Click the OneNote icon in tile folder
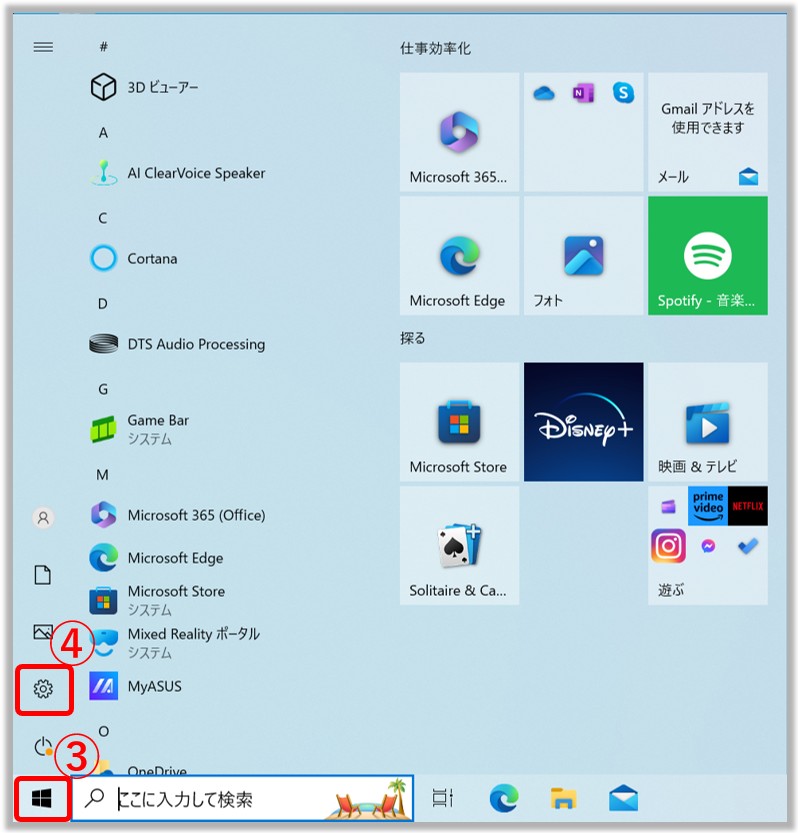The image size is (798, 833). pyautogui.click(x=583, y=94)
